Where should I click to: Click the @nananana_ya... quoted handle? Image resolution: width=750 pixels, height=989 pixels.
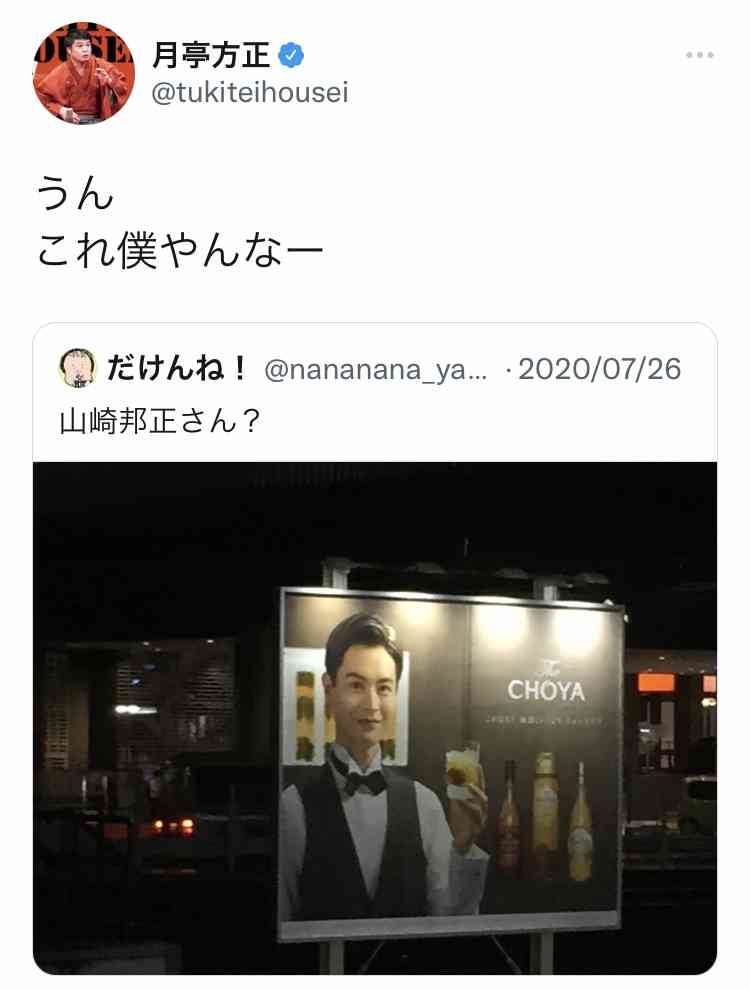coord(375,370)
